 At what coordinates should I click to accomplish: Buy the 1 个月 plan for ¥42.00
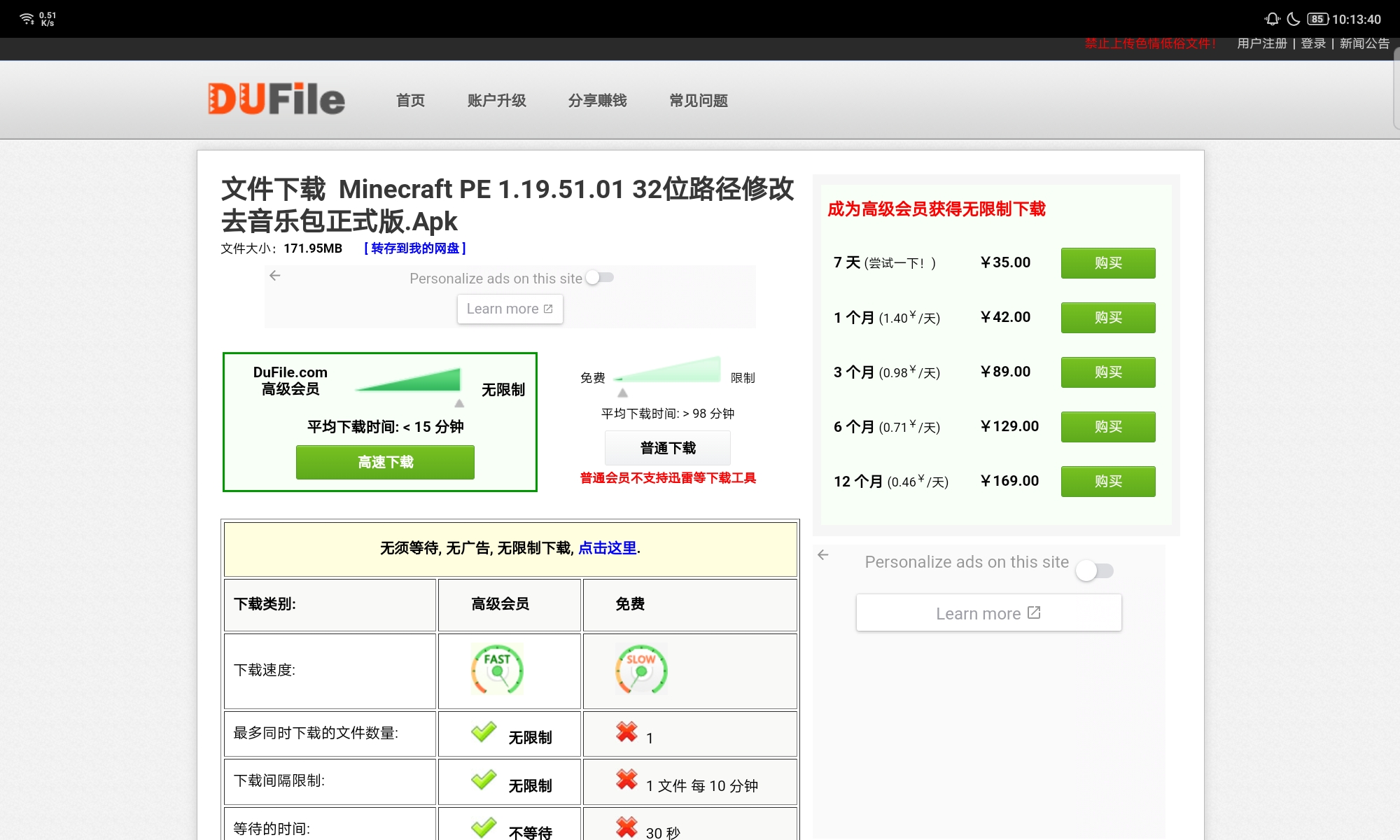pos(1108,318)
